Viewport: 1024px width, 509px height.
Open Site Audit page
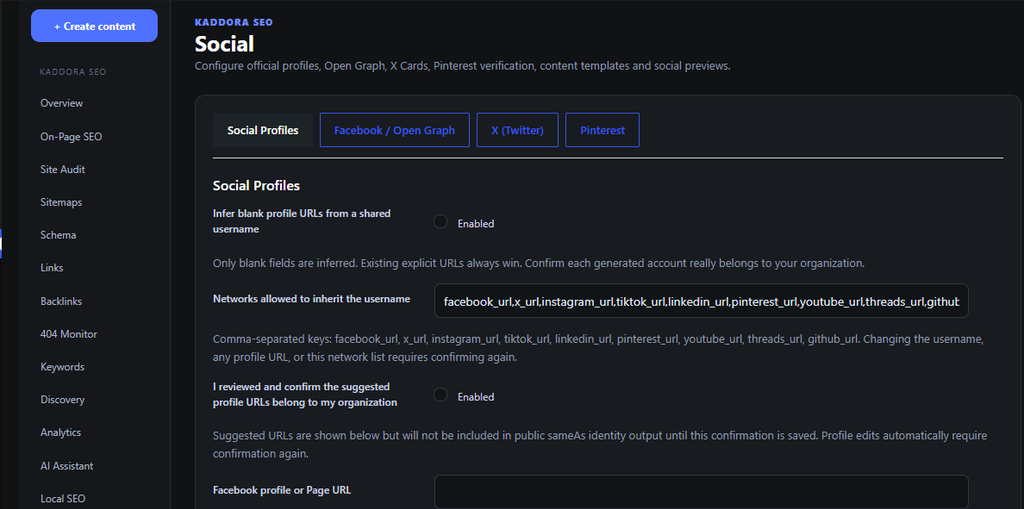tap(63, 169)
